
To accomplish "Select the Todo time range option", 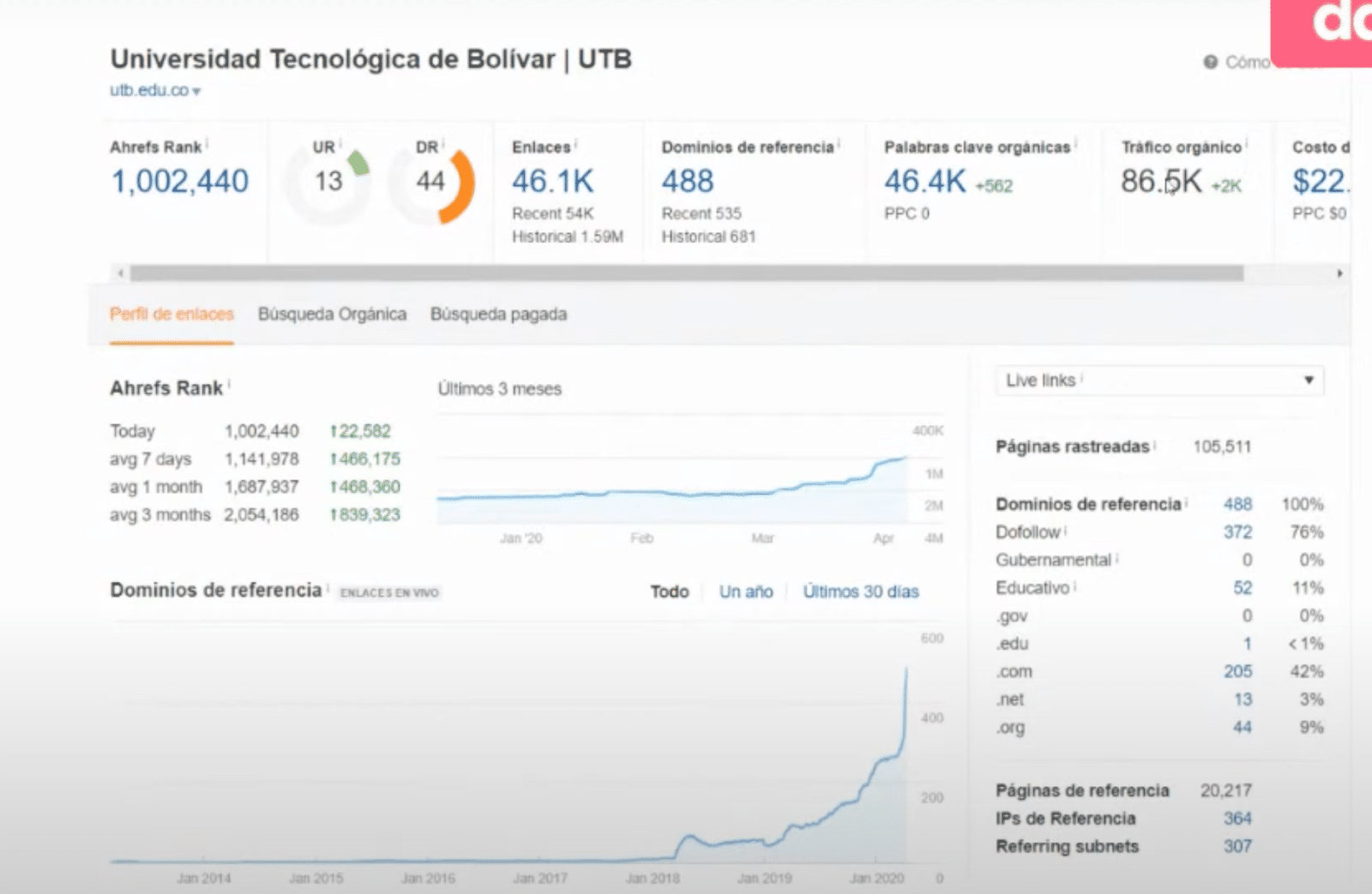I will coord(669,591).
